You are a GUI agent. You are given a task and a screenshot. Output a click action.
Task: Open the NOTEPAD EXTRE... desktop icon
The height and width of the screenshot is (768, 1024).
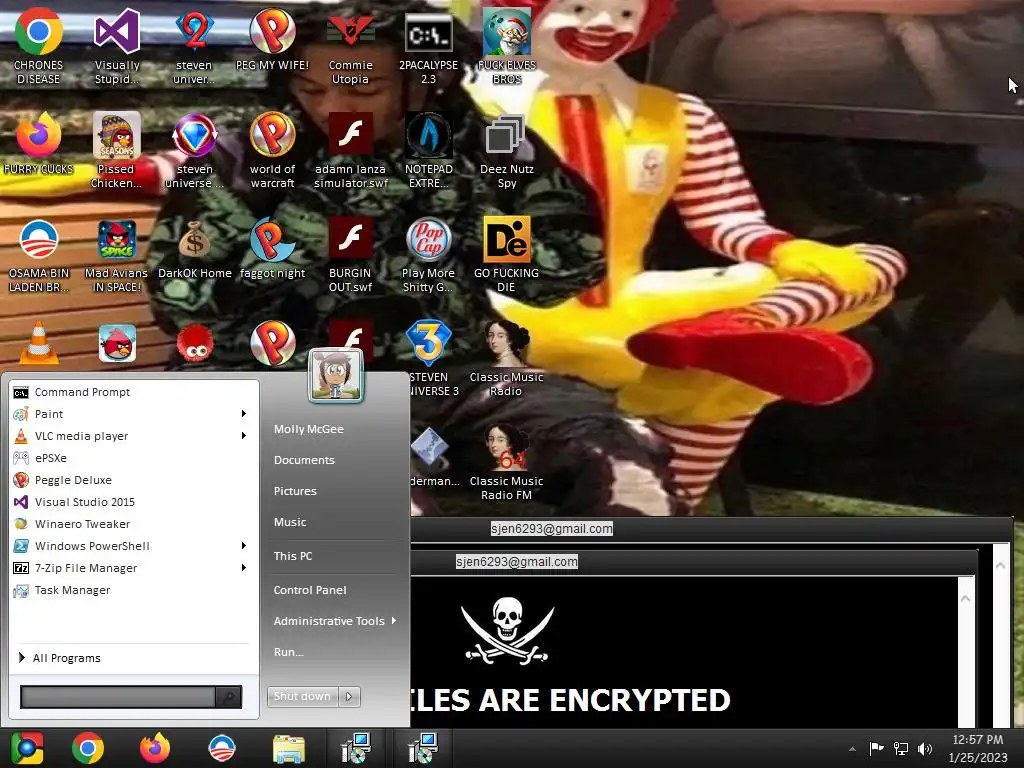428,150
